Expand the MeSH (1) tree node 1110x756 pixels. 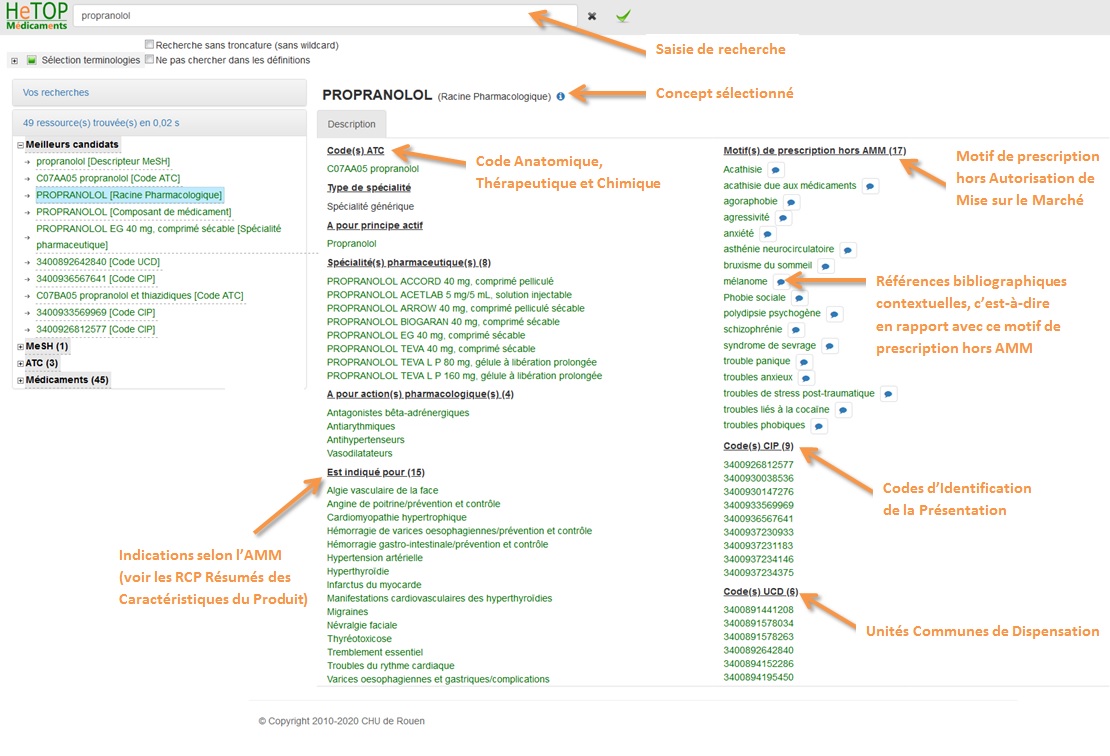tap(21, 347)
